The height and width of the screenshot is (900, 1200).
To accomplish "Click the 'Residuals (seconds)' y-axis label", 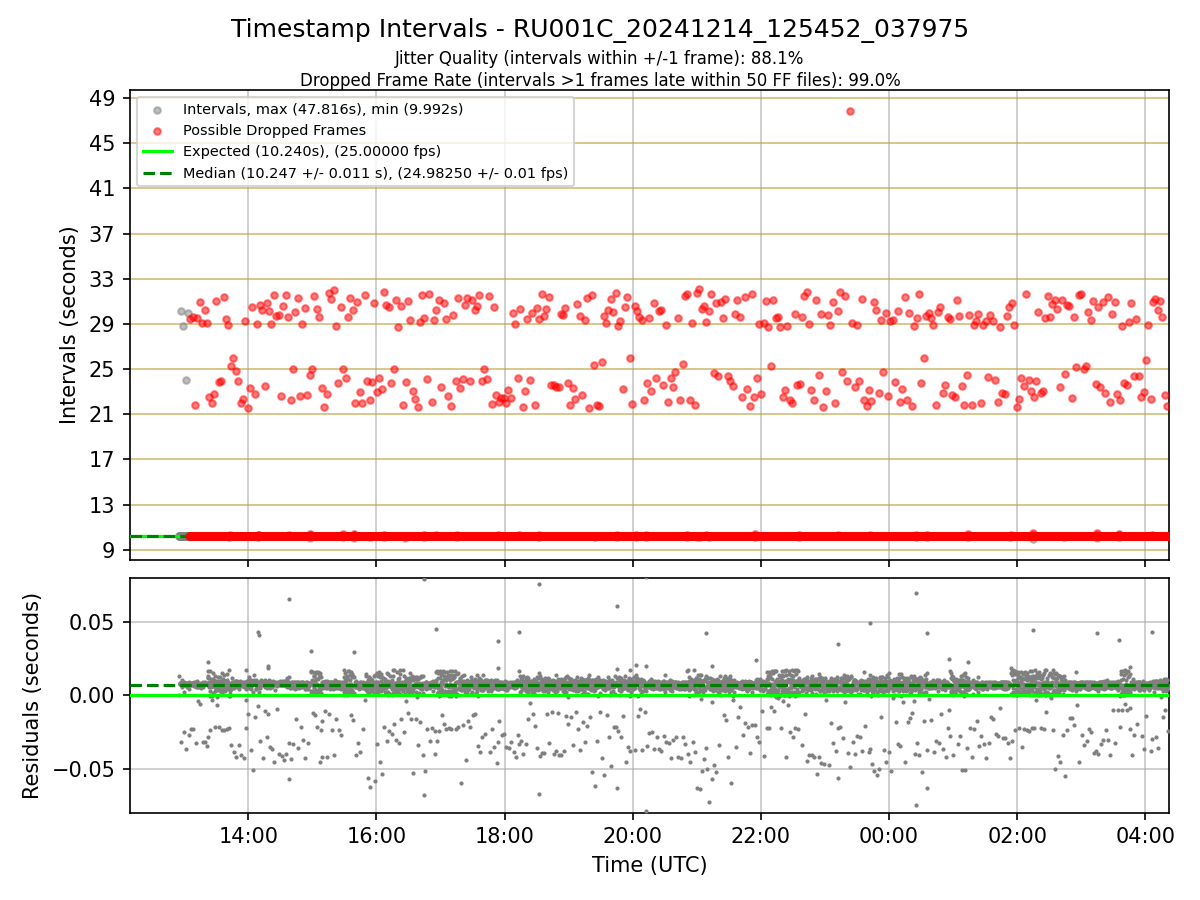I will click(32, 696).
